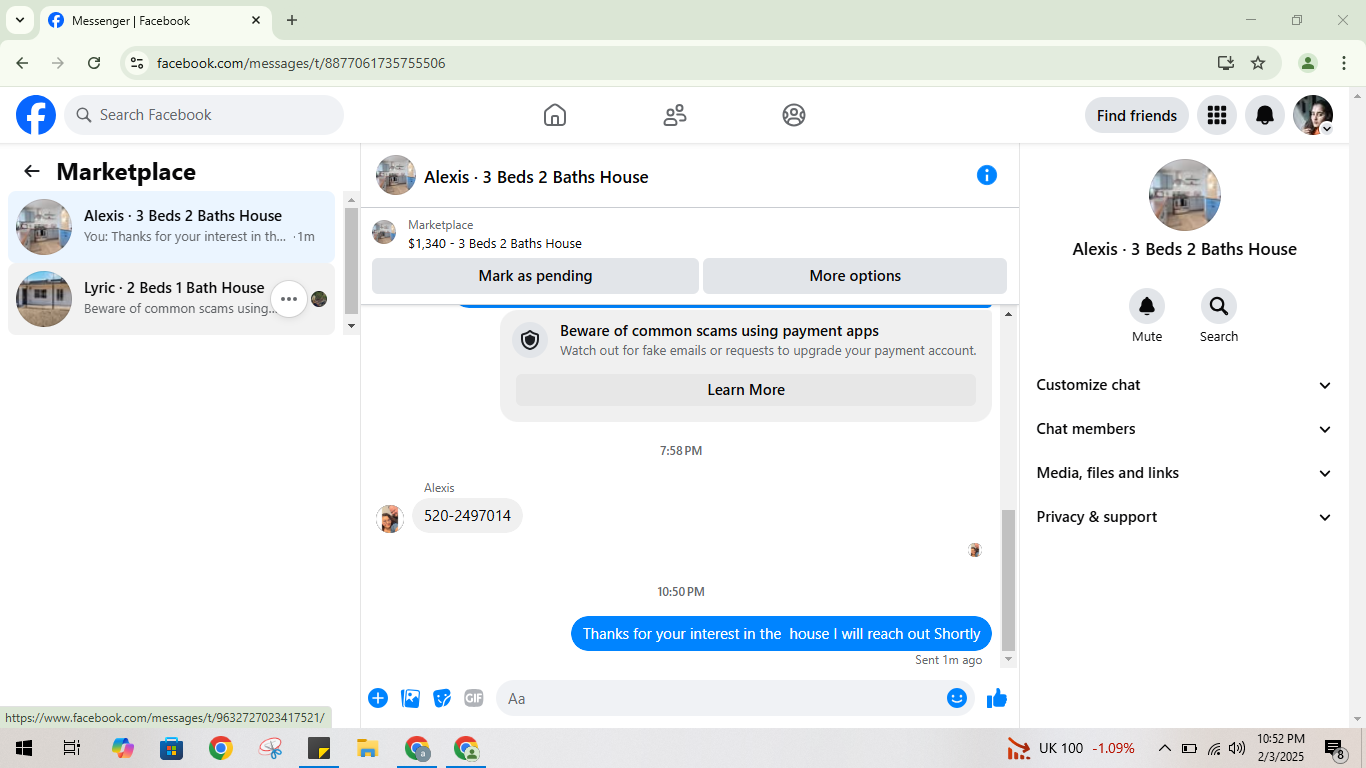
Task: Focus the message input box
Action: 736,698
